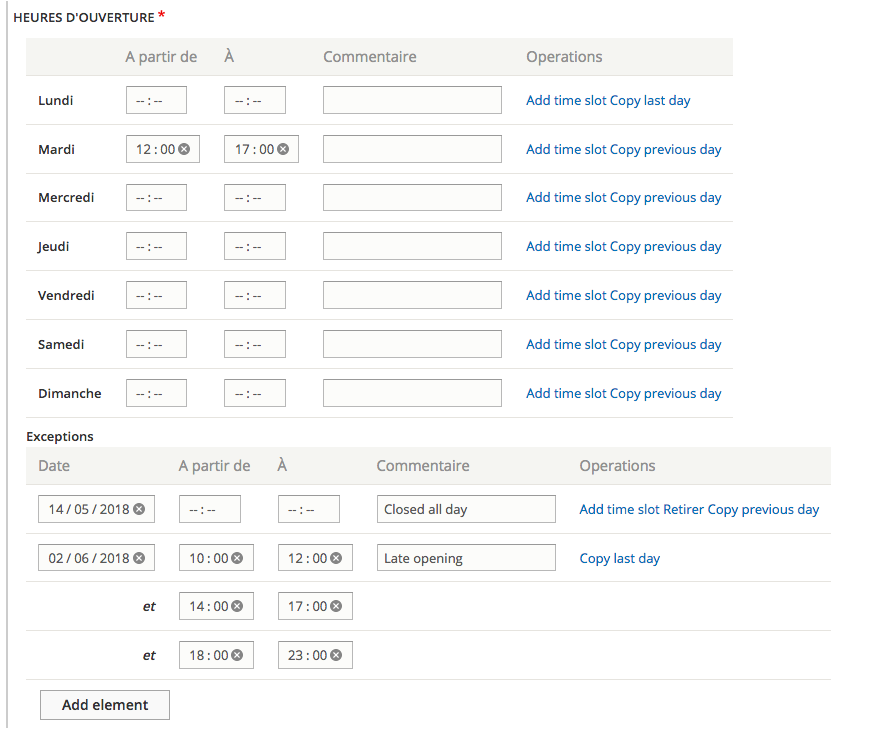Screen dimensions: 872x749
Task: Copy previous day into Mercredi
Action: [666, 198]
